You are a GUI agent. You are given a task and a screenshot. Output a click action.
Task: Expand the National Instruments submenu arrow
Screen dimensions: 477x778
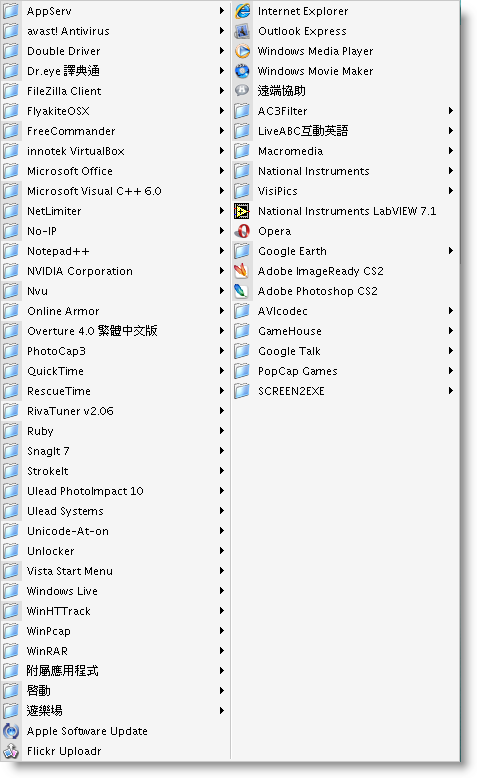click(x=451, y=171)
